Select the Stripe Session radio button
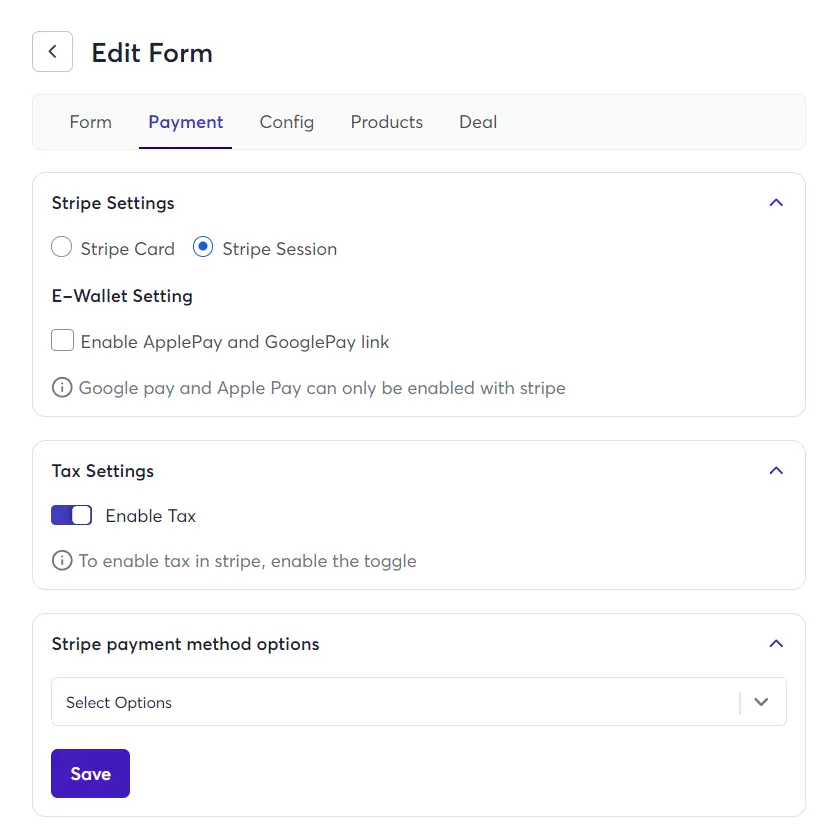840x826 pixels. 202,247
